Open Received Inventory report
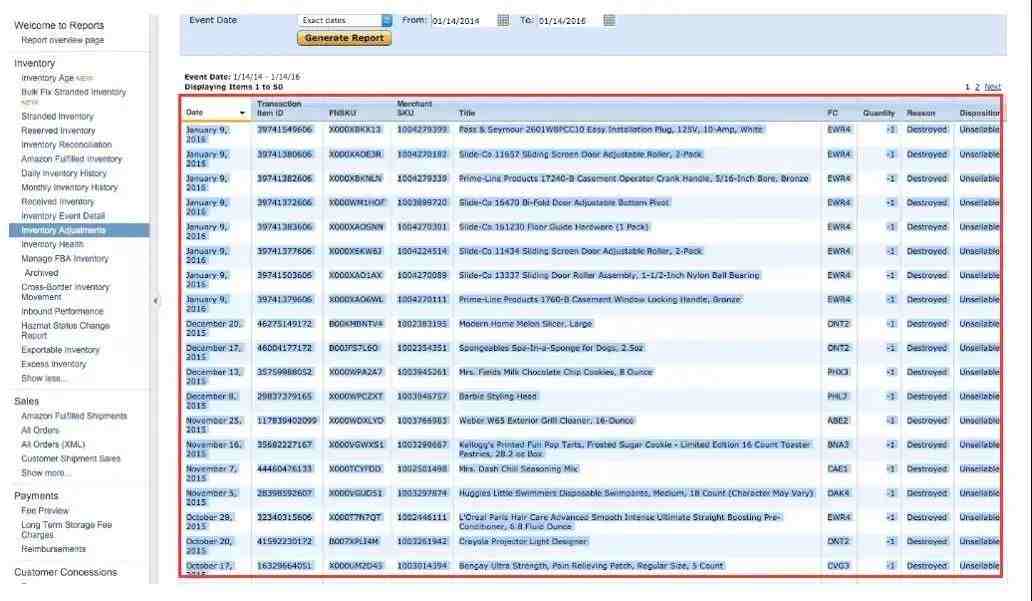The width and height of the screenshot is (1032, 601). 58,202
